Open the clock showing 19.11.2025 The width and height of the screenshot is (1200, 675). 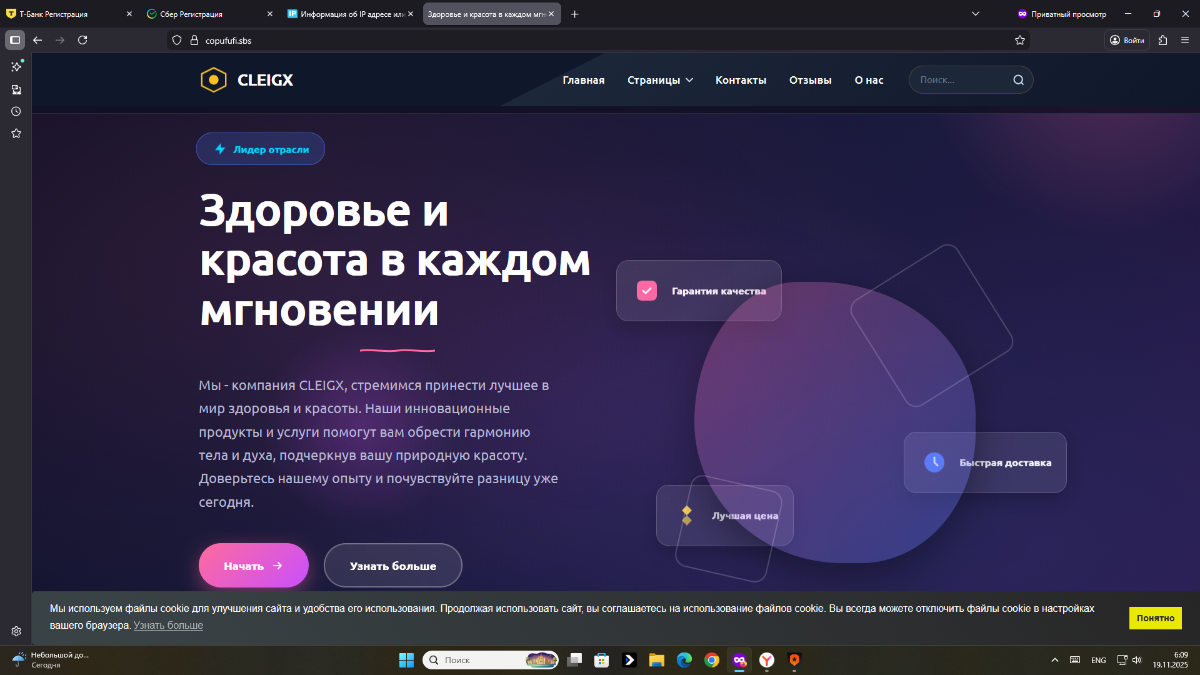click(x=1169, y=660)
